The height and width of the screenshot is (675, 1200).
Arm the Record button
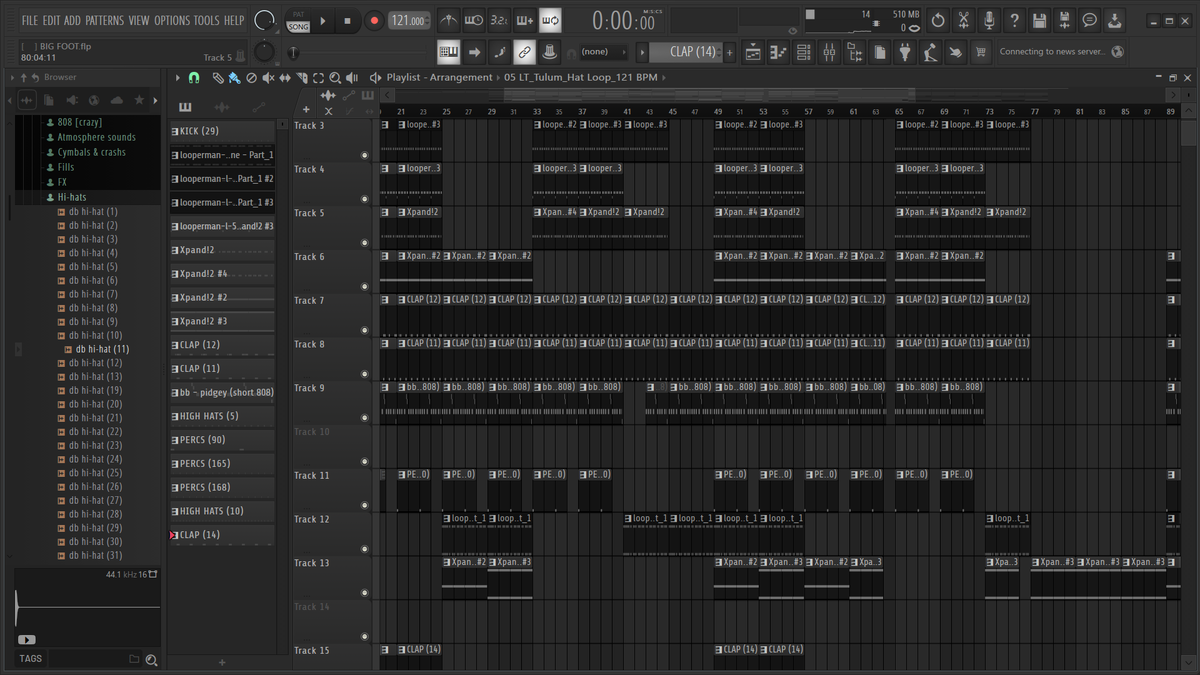(x=374, y=19)
